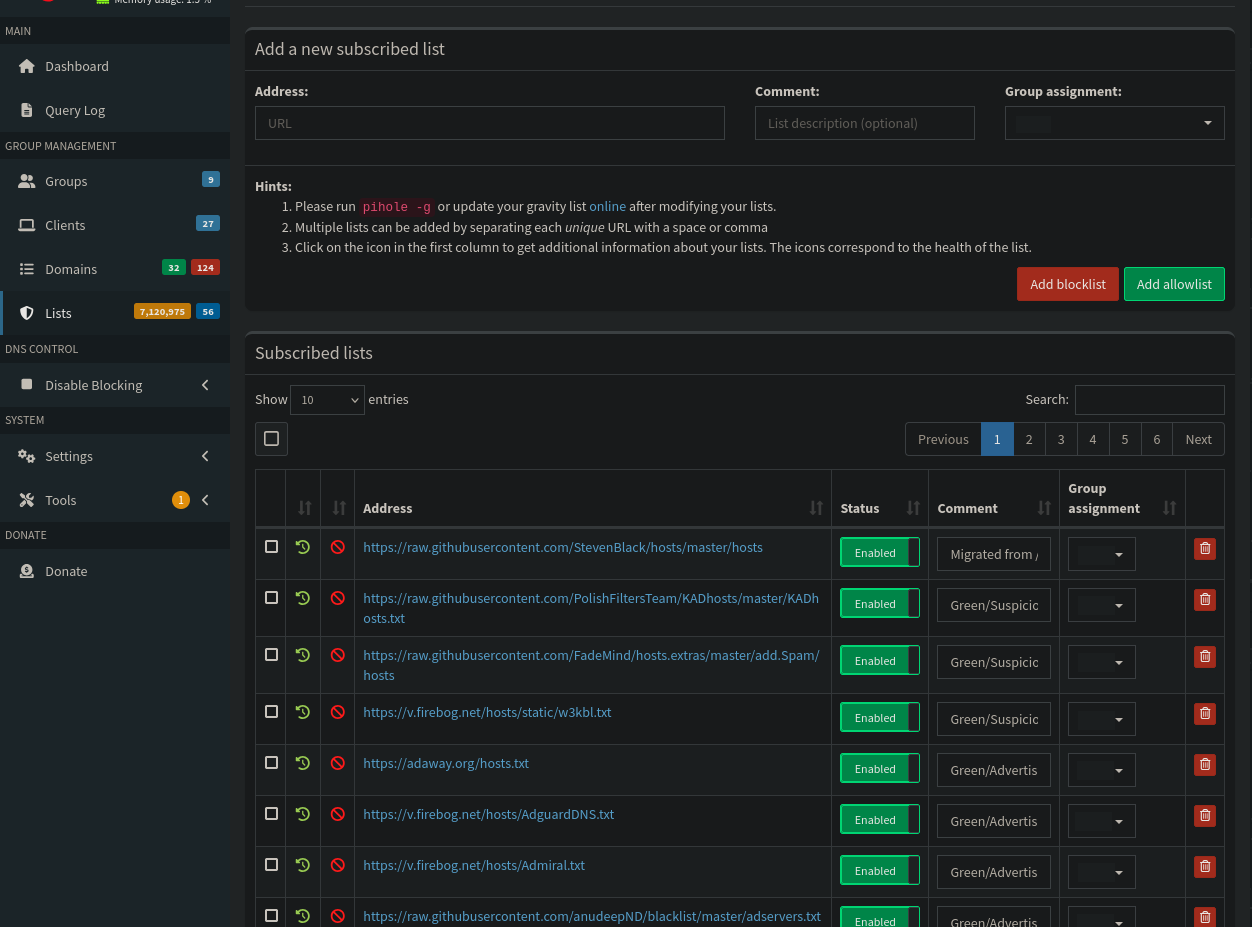This screenshot has height=927, width=1252.
Task: Open the Show entries count dropdown
Action: tap(327, 399)
